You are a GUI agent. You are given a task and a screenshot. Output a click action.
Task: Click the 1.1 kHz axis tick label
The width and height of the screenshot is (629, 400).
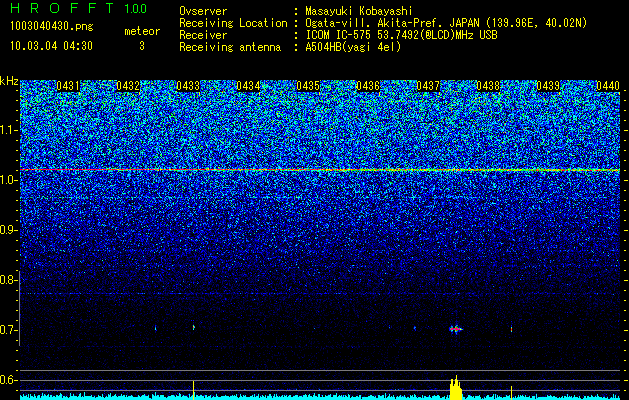pos(8,130)
